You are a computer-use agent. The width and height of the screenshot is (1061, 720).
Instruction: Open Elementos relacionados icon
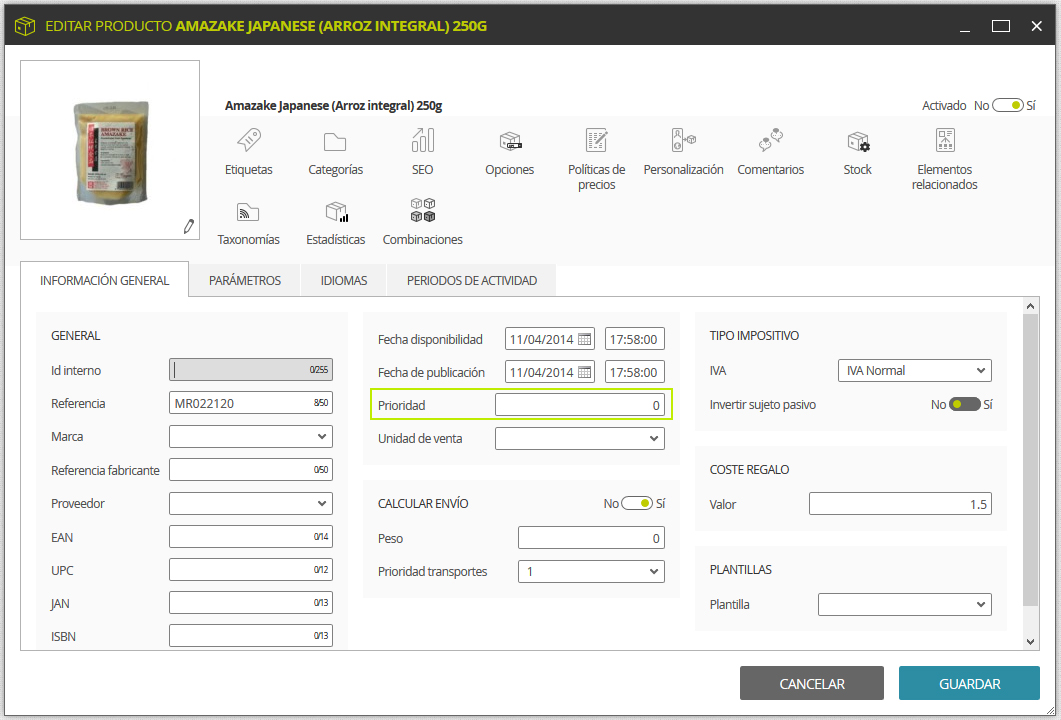coord(945,140)
